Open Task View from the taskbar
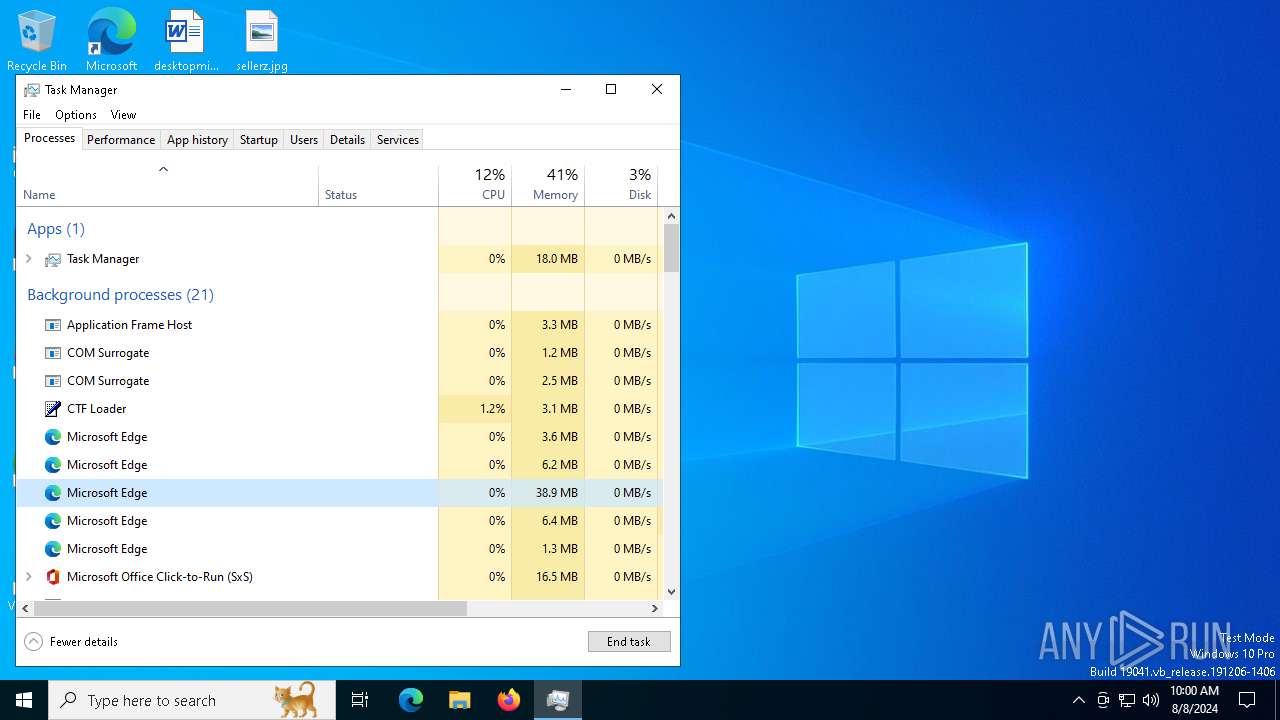 [360, 700]
